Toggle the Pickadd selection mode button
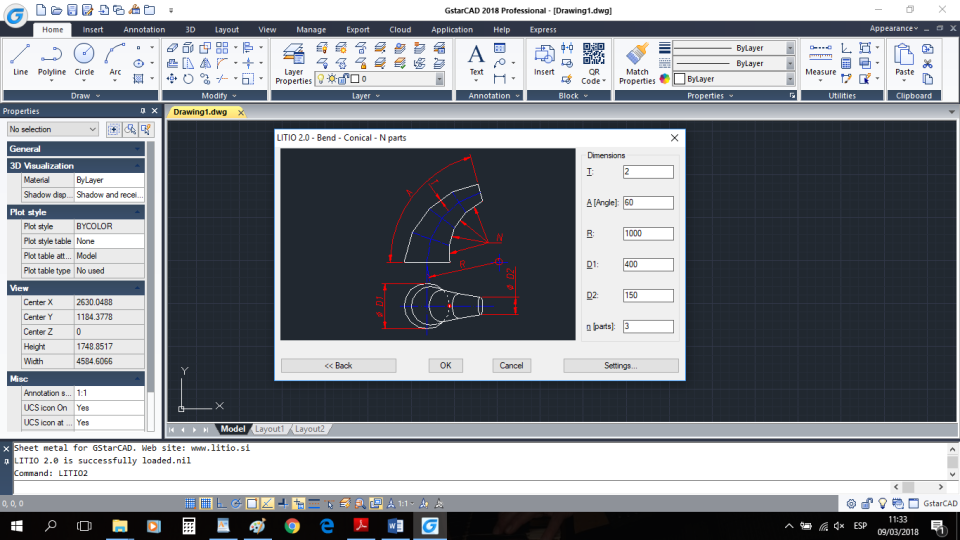 113,129
